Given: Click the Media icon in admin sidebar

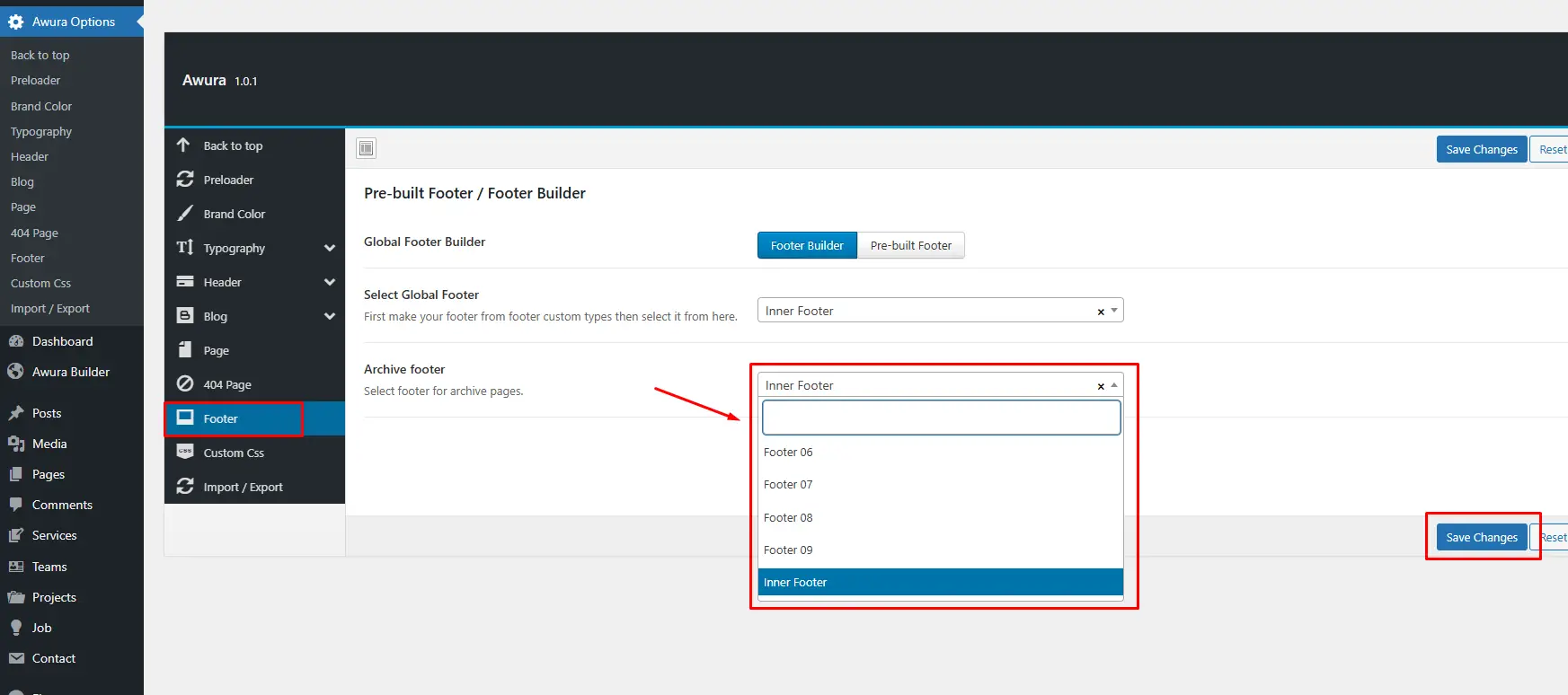Looking at the screenshot, I should point(16,444).
